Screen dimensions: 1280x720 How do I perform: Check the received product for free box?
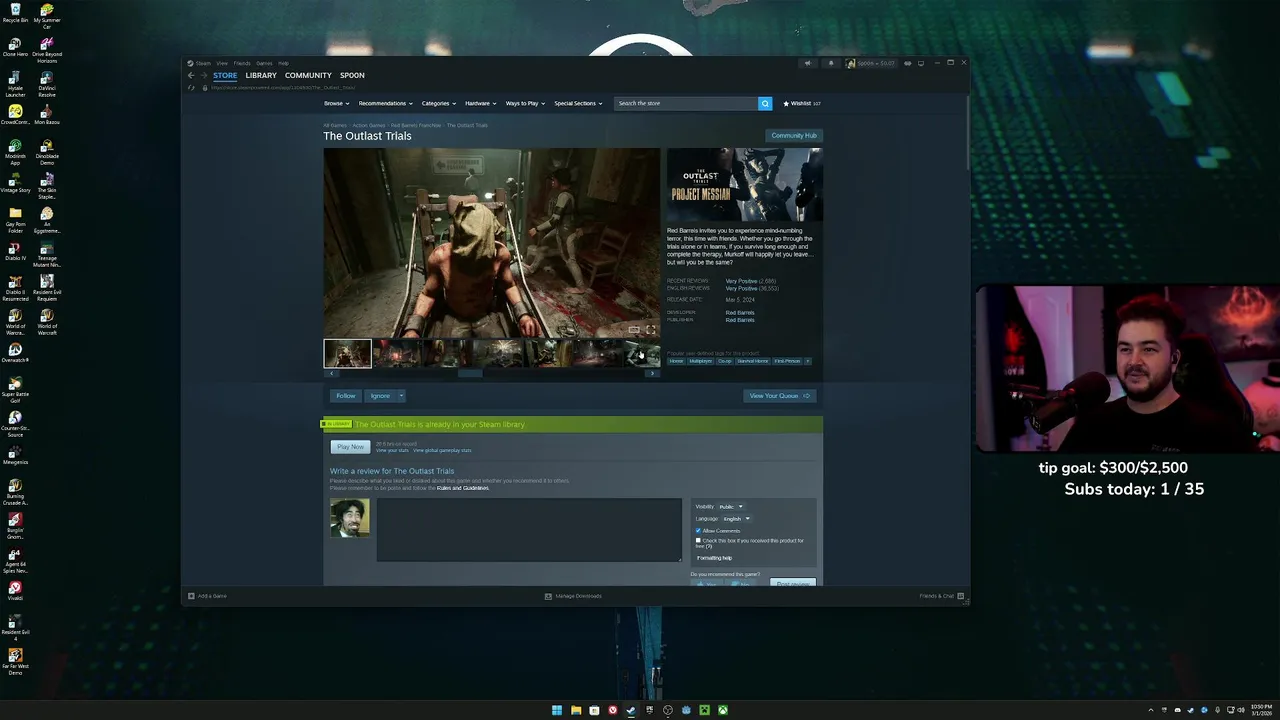[x=699, y=541]
